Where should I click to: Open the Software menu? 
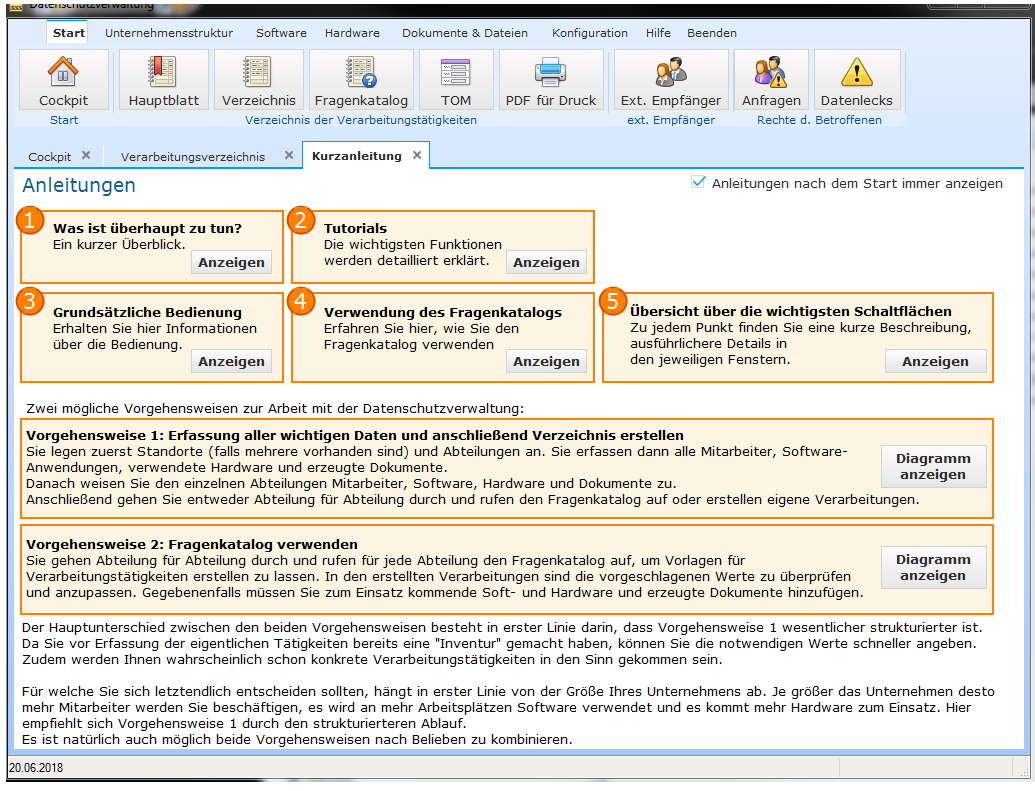coord(281,33)
